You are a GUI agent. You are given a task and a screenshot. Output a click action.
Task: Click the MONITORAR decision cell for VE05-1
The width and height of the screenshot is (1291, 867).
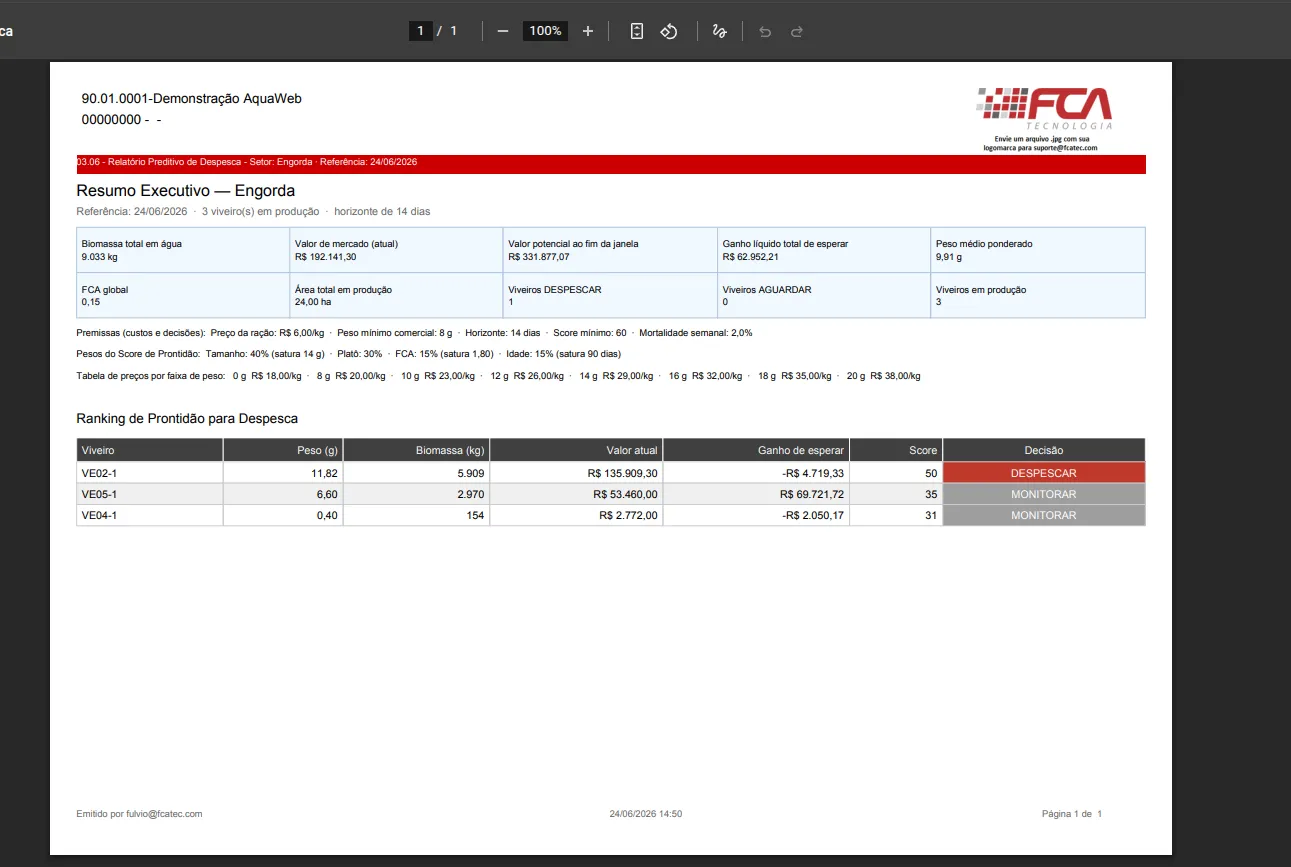pyautogui.click(x=1044, y=494)
